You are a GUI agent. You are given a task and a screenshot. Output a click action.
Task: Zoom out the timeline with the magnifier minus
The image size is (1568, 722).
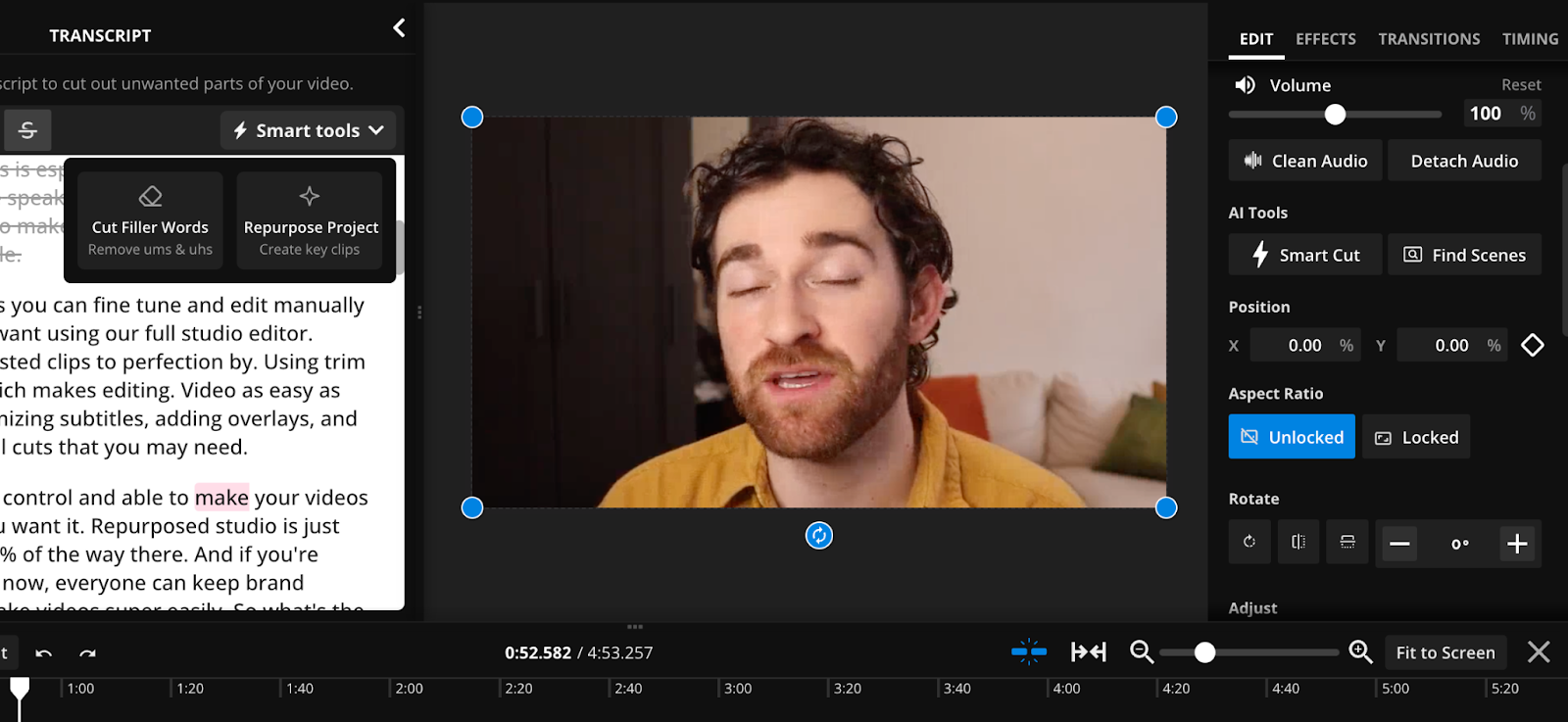click(1142, 651)
